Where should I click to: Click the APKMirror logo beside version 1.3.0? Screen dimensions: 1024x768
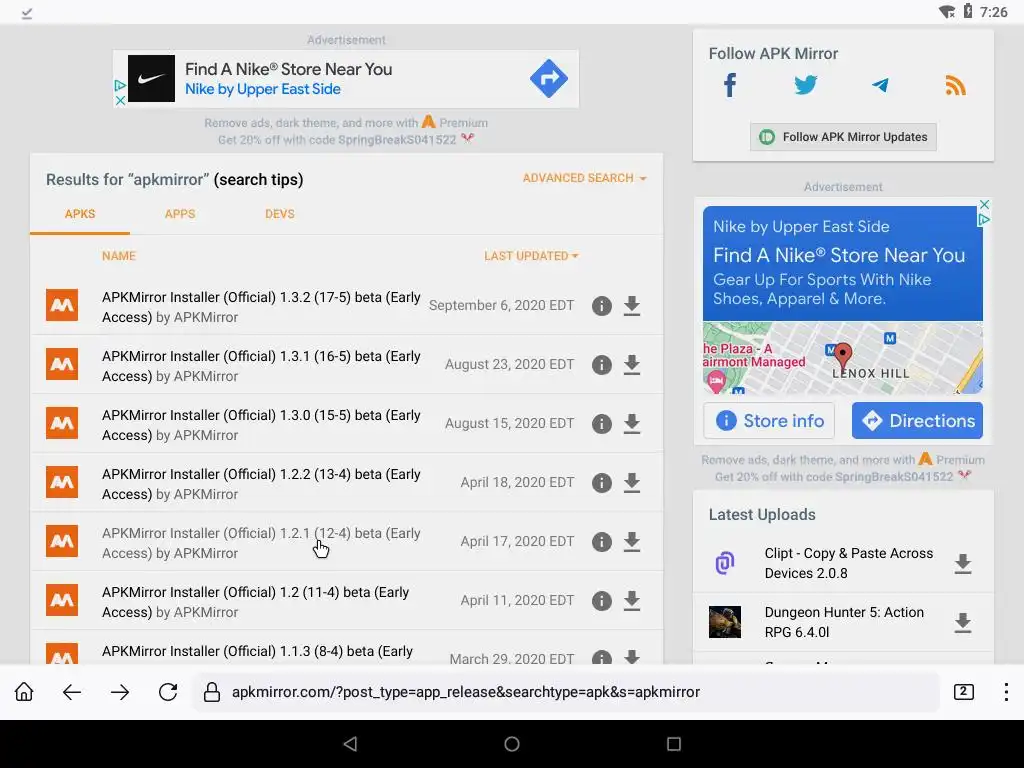coord(62,423)
